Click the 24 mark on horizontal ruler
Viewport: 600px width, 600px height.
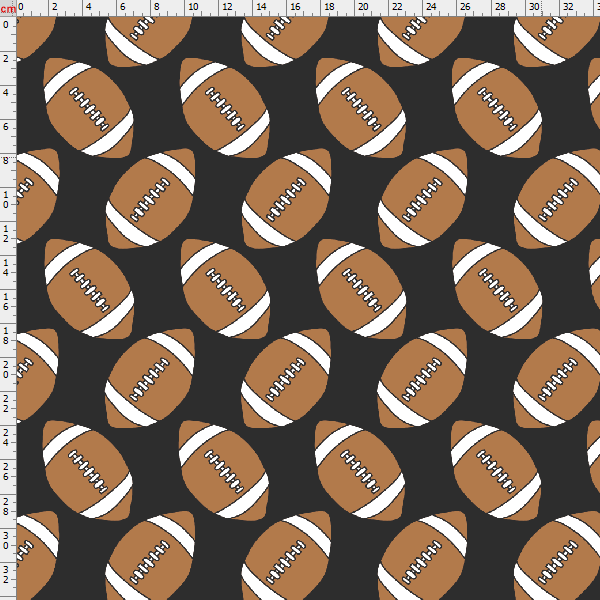(431, 7)
